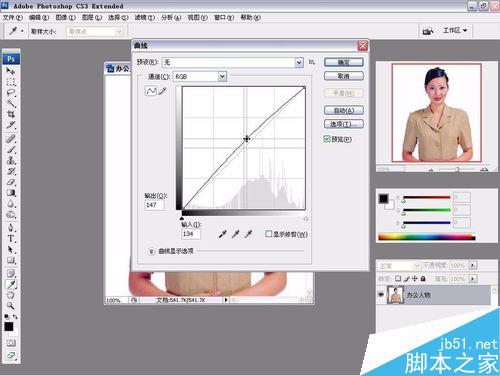Viewport: 500px width, 376px height.
Task: Pick the gray point eyedropper in Curves
Action: [235, 234]
